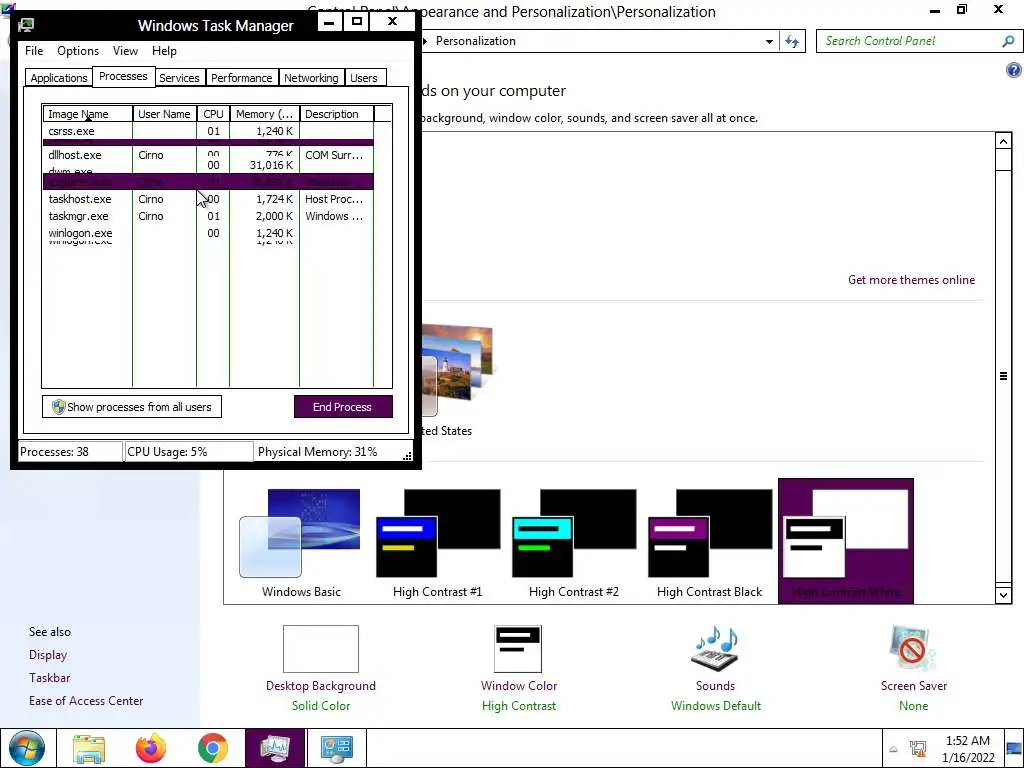Switch to the Performance tab
The width and height of the screenshot is (1024, 768).
pyautogui.click(x=241, y=78)
